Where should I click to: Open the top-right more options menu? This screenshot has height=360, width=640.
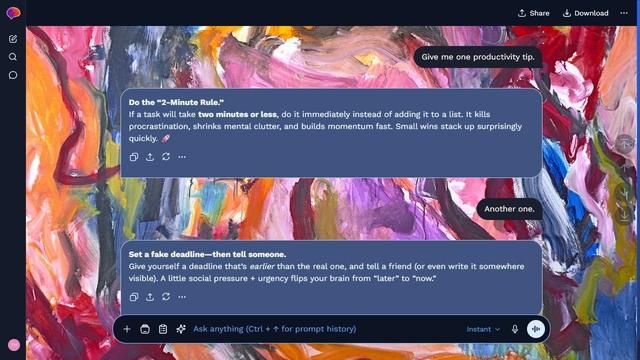[x=624, y=13]
